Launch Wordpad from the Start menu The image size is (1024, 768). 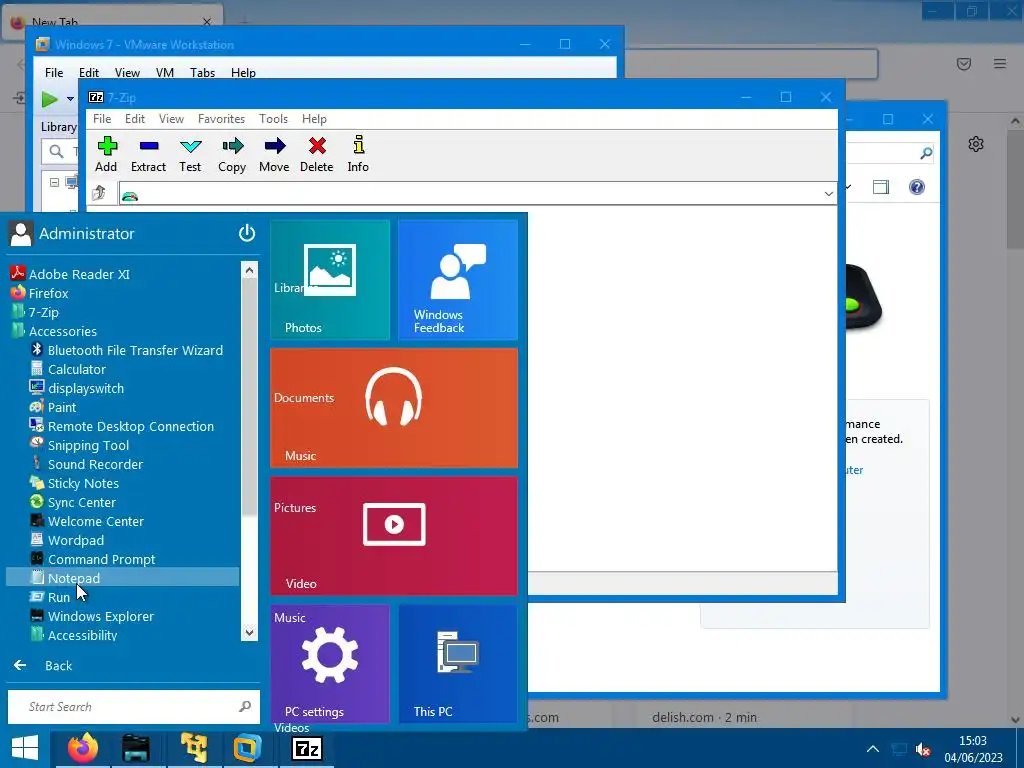(67, 539)
